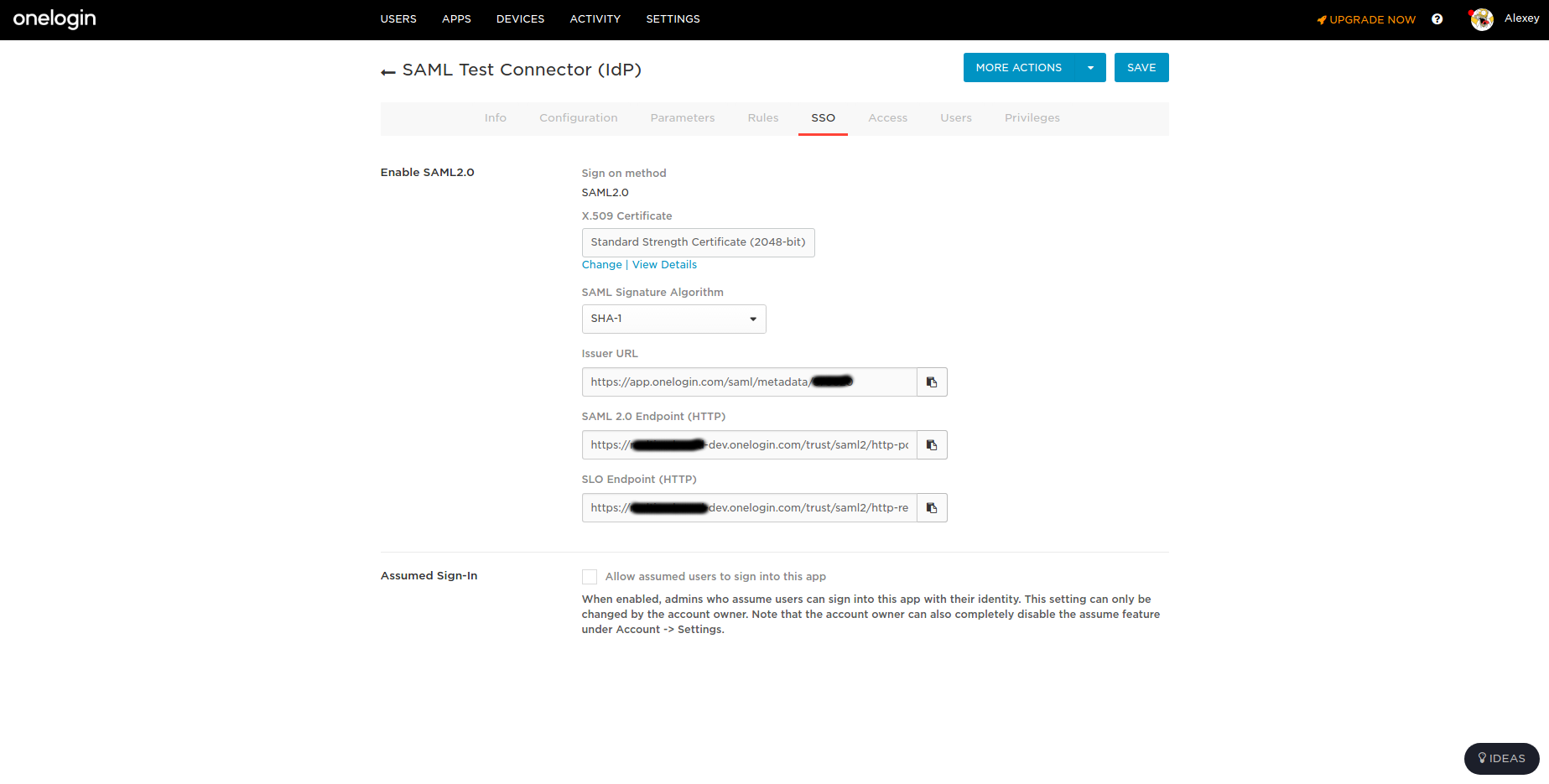Open the Ideas button
This screenshot has width=1549, height=784.
(1501, 759)
